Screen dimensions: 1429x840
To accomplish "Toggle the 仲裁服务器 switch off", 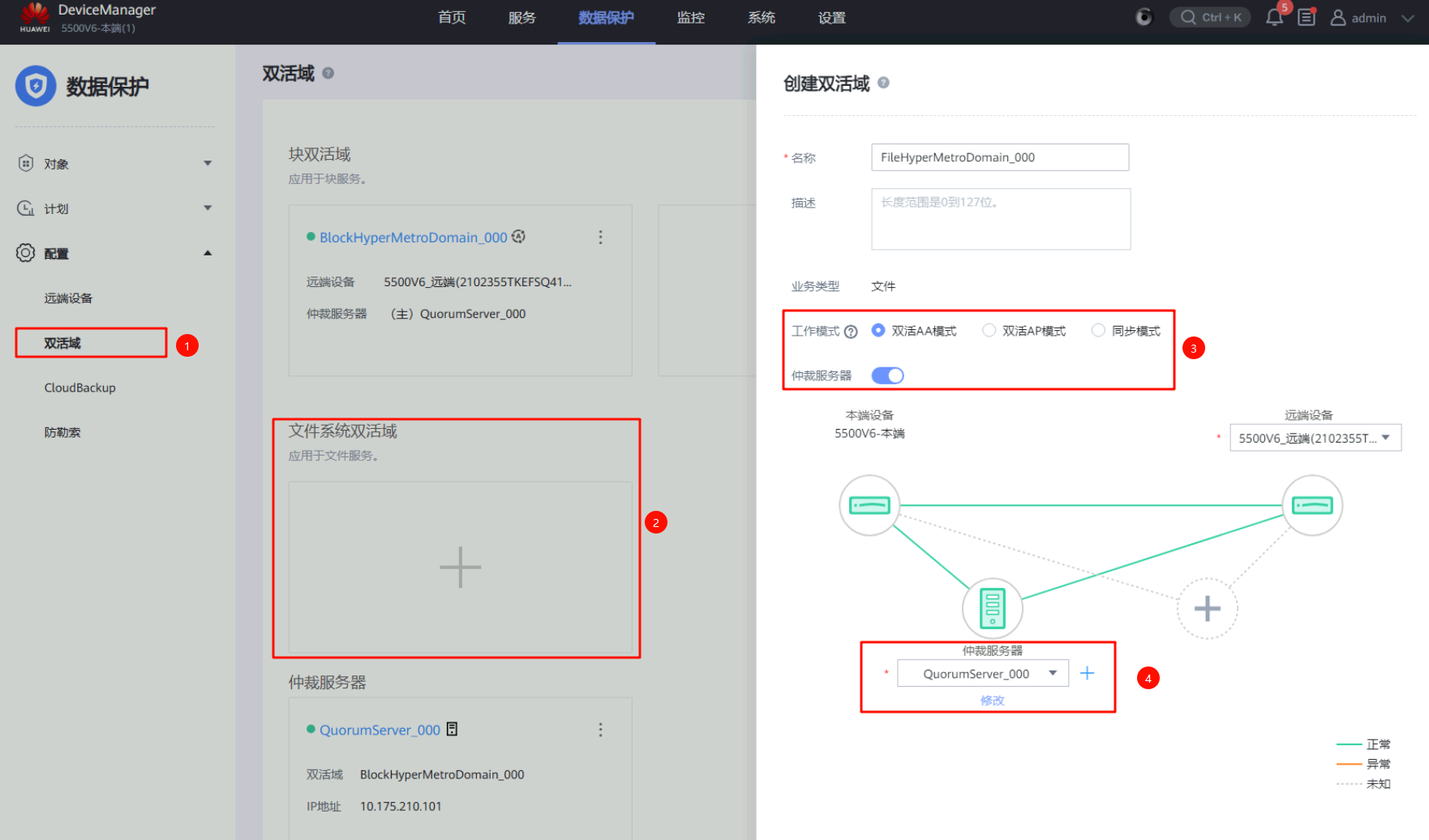I will click(887, 375).
